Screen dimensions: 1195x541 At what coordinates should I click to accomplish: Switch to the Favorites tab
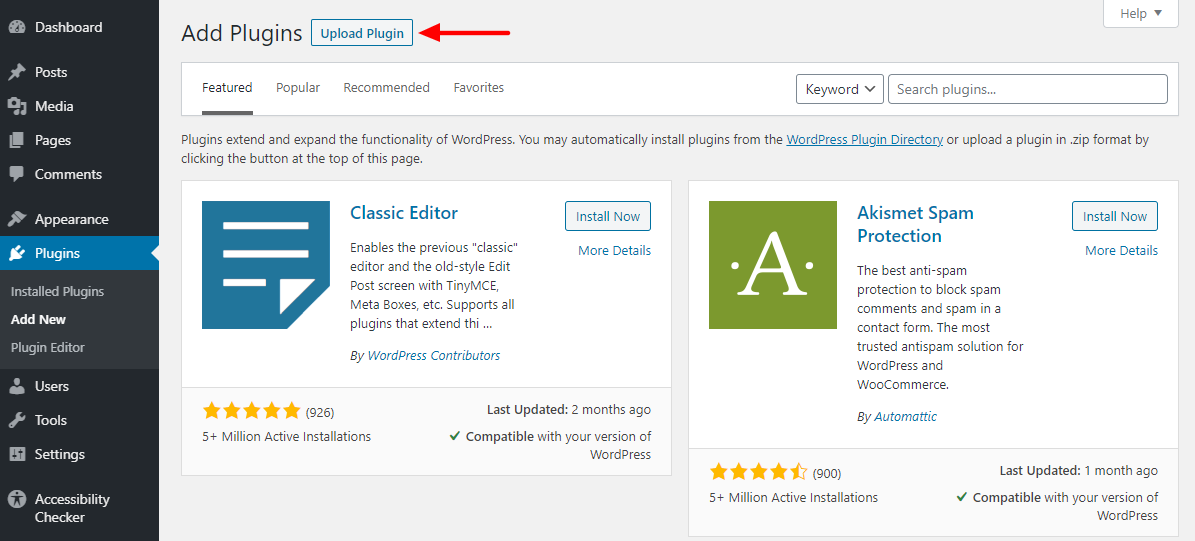(x=479, y=88)
